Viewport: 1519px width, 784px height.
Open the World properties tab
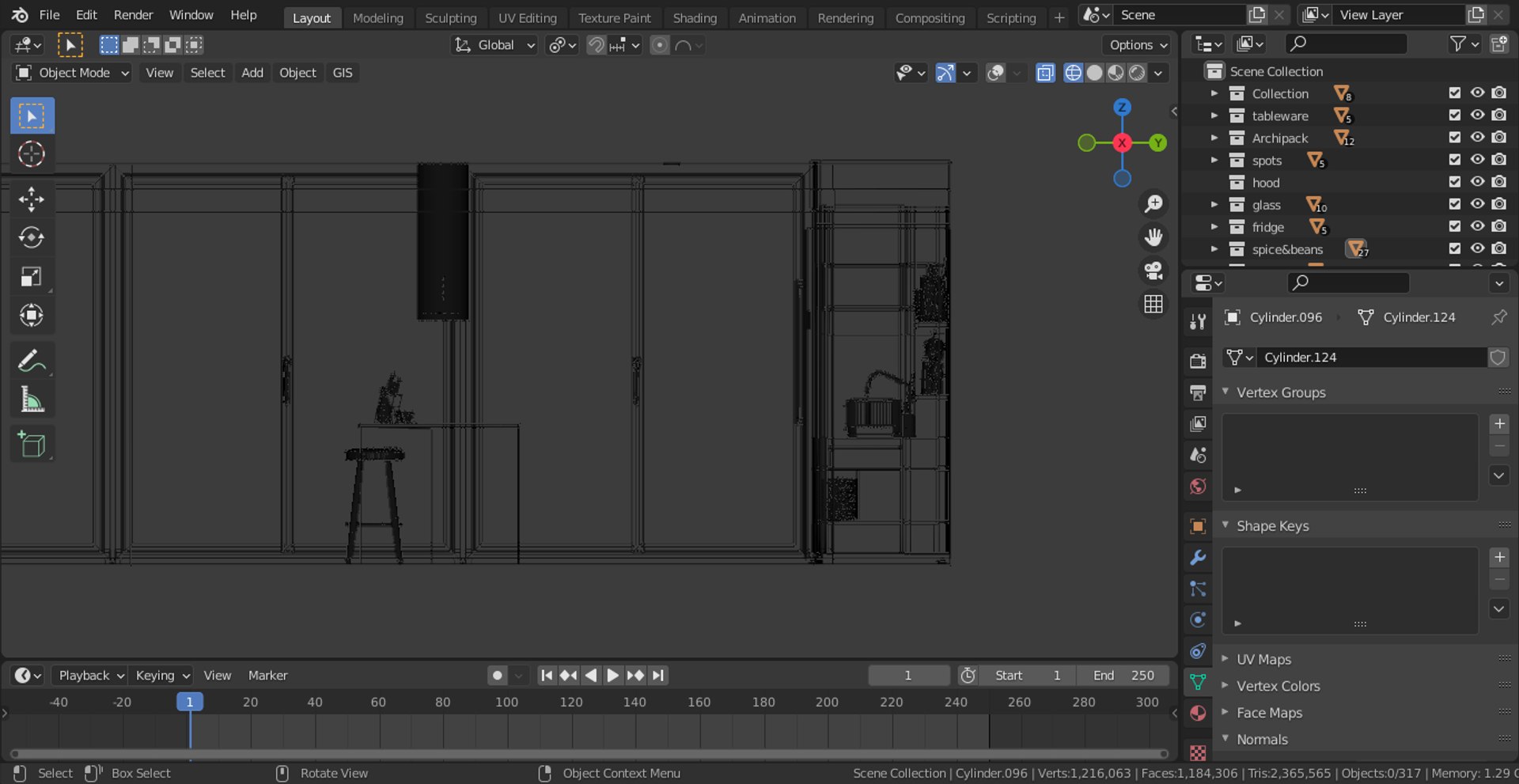tap(1198, 487)
